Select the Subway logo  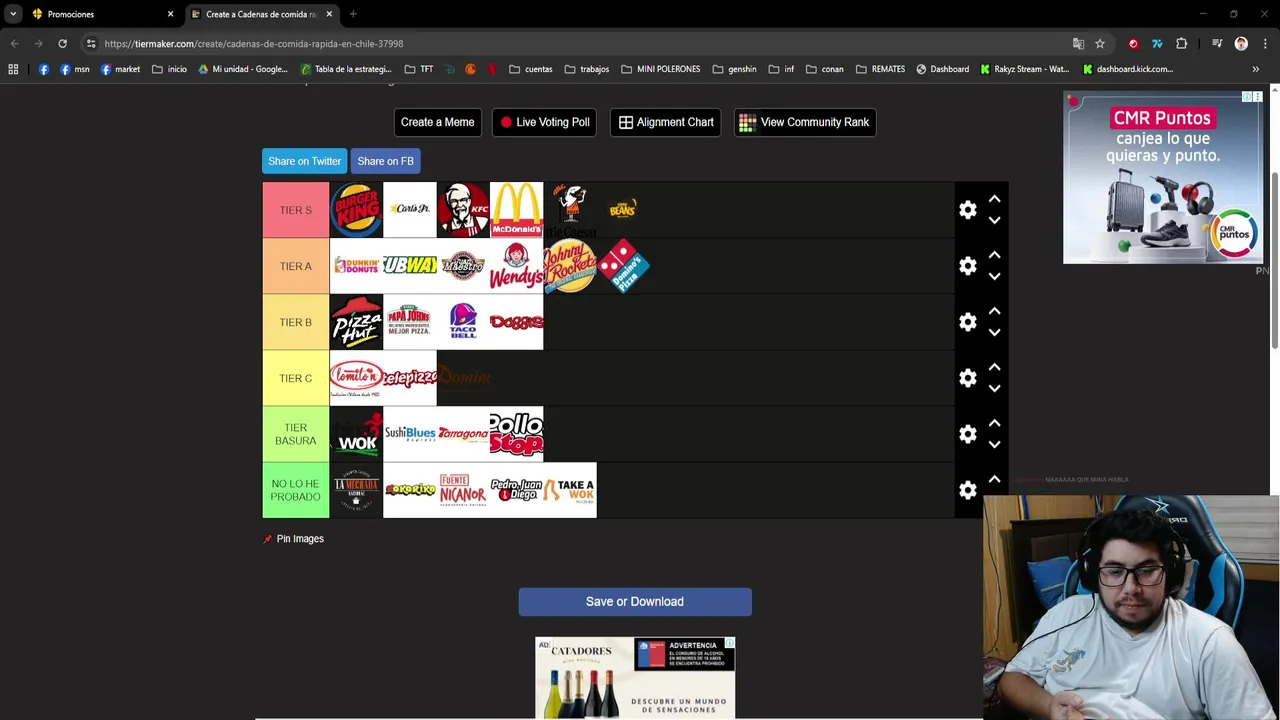[x=410, y=266]
